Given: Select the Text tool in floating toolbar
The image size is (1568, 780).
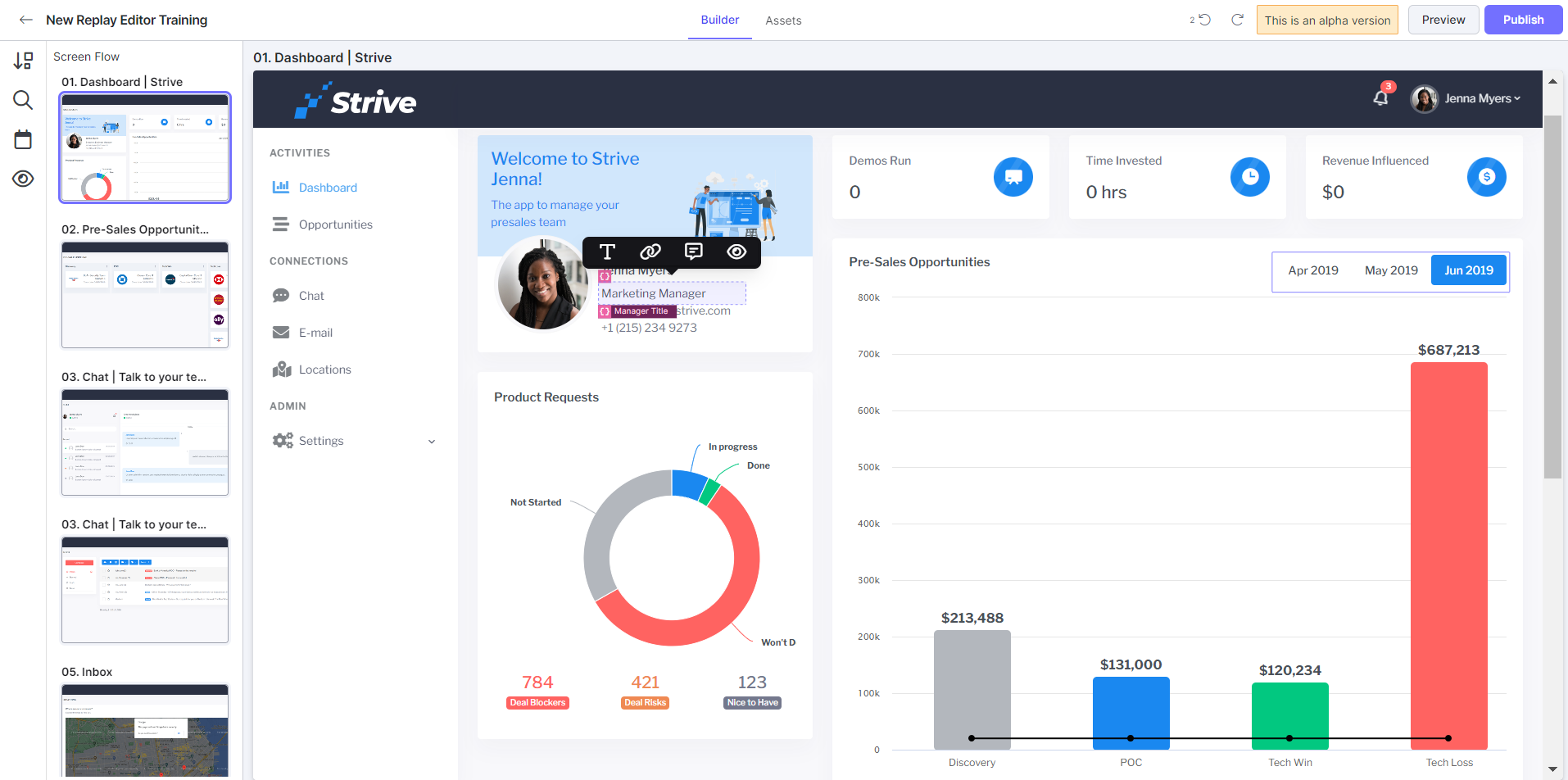Looking at the screenshot, I should click(607, 252).
